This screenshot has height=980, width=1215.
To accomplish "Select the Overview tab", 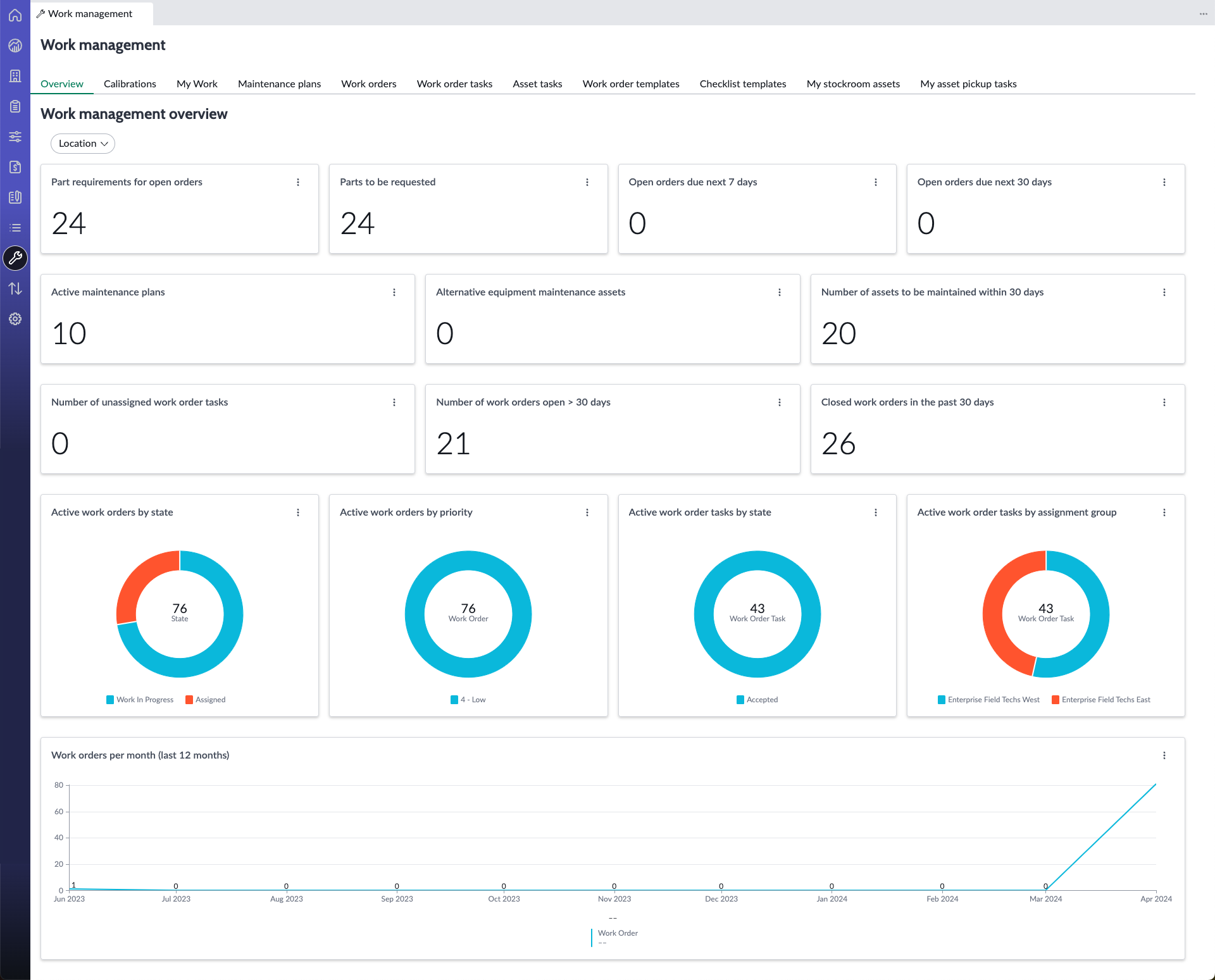I will coord(62,84).
